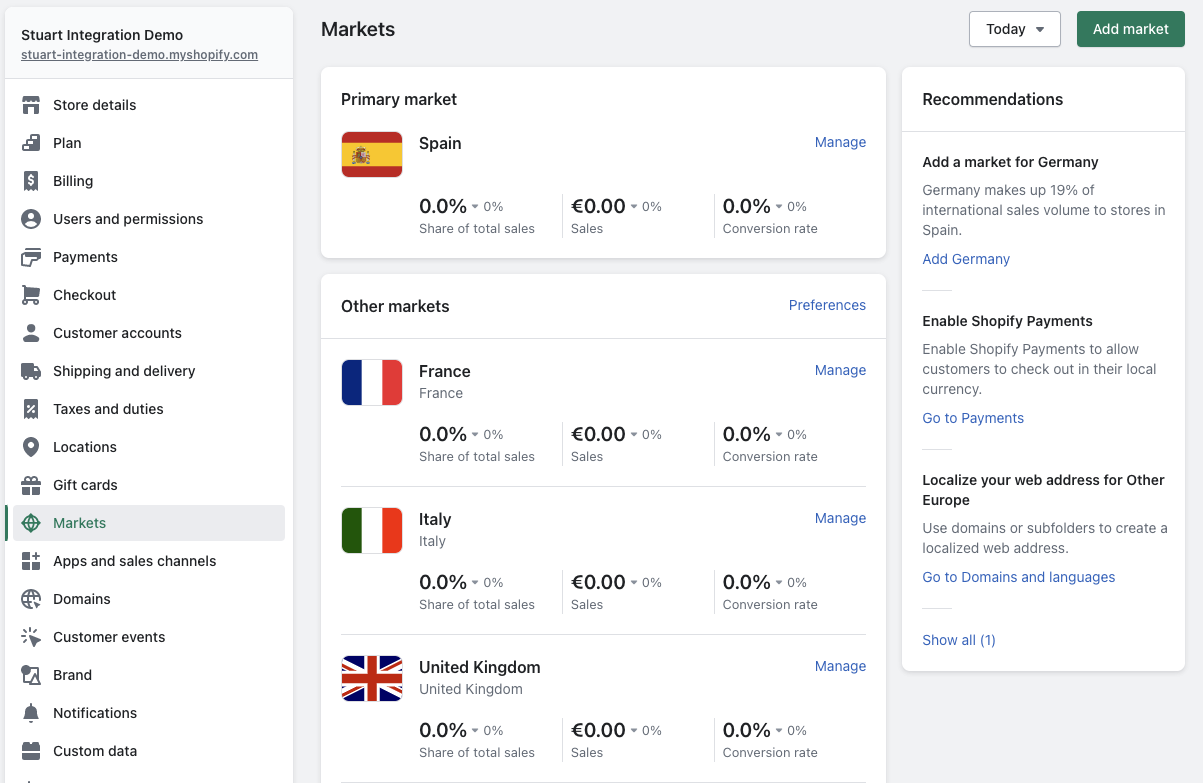Click Manage link for Italy
The height and width of the screenshot is (783, 1203).
[x=840, y=518]
